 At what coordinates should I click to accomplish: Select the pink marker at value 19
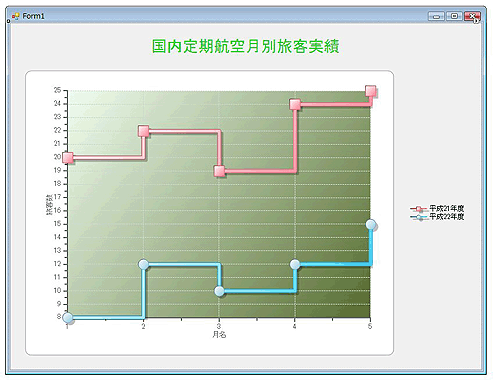coord(219,171)
